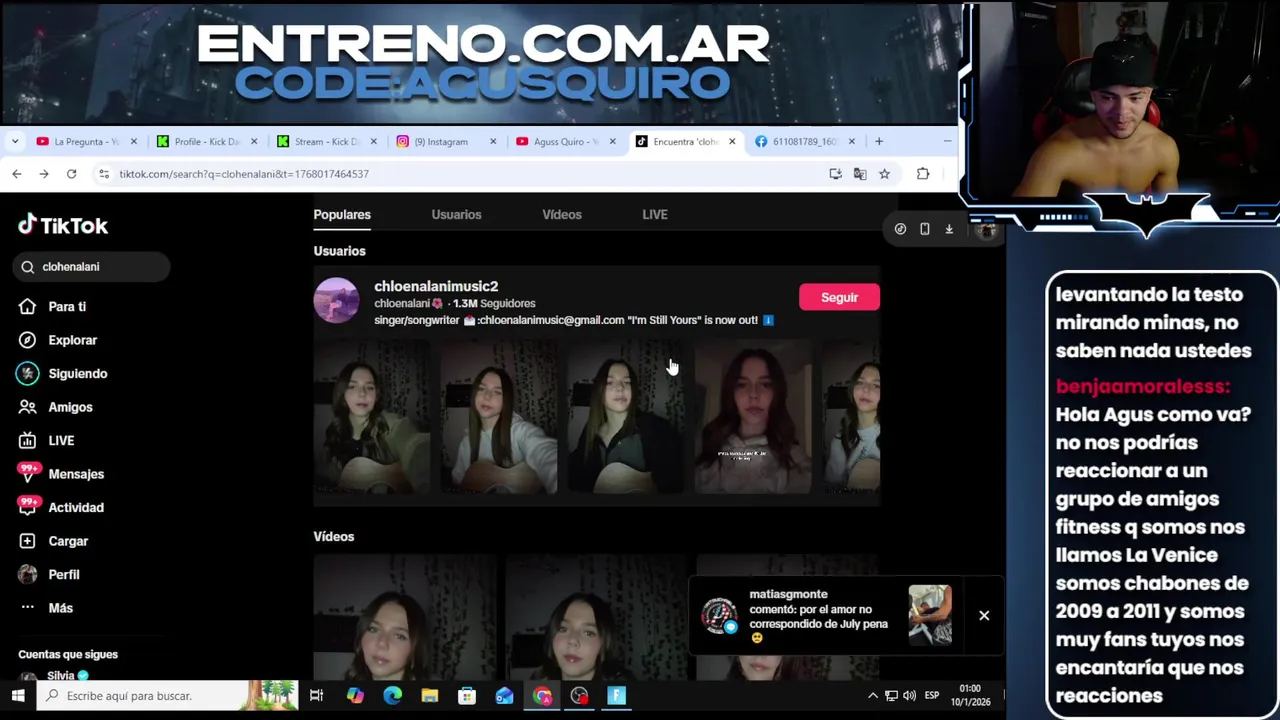Viewport: 1280px width, 720px height.
Task: Bookmark this page with the star
Action: 884,174
